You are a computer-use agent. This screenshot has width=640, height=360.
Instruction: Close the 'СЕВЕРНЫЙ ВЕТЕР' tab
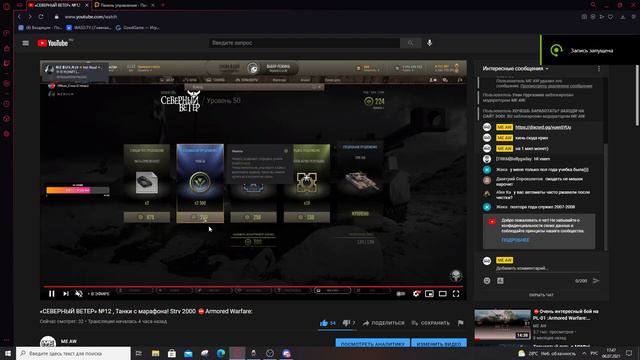point(87,5)
